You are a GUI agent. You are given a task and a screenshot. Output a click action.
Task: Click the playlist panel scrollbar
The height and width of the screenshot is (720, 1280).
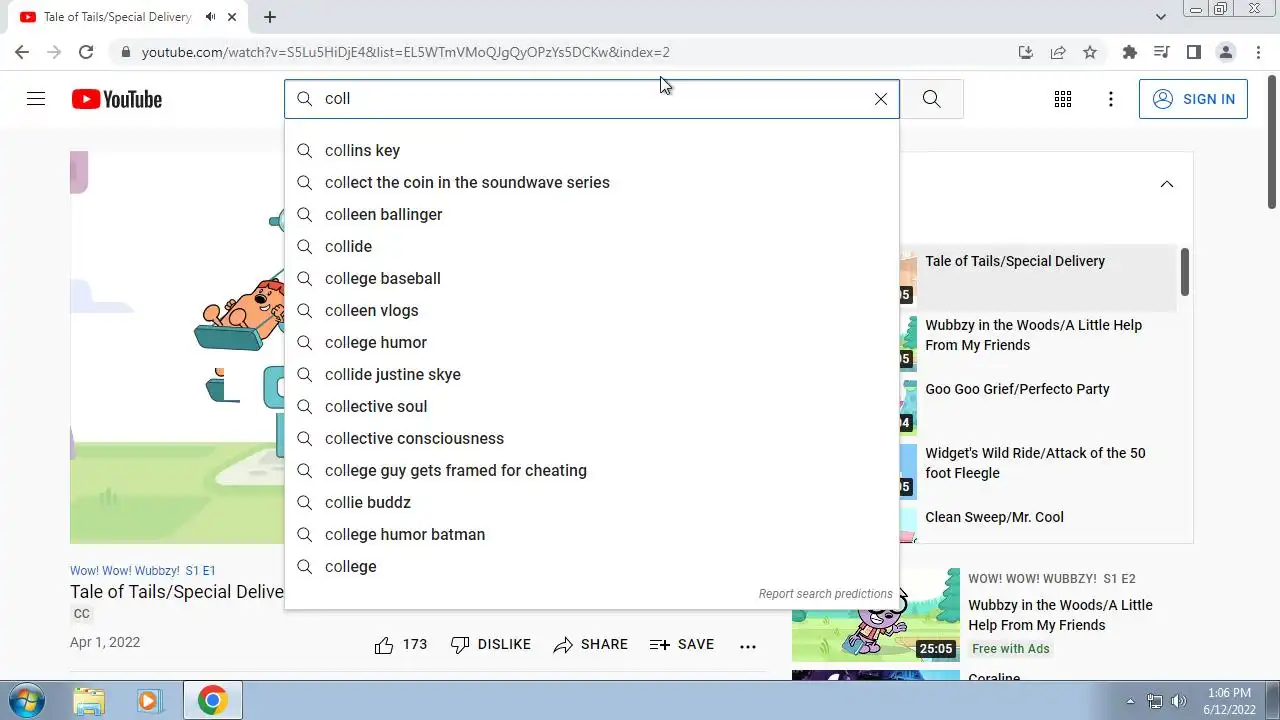tap(1185, 272)
